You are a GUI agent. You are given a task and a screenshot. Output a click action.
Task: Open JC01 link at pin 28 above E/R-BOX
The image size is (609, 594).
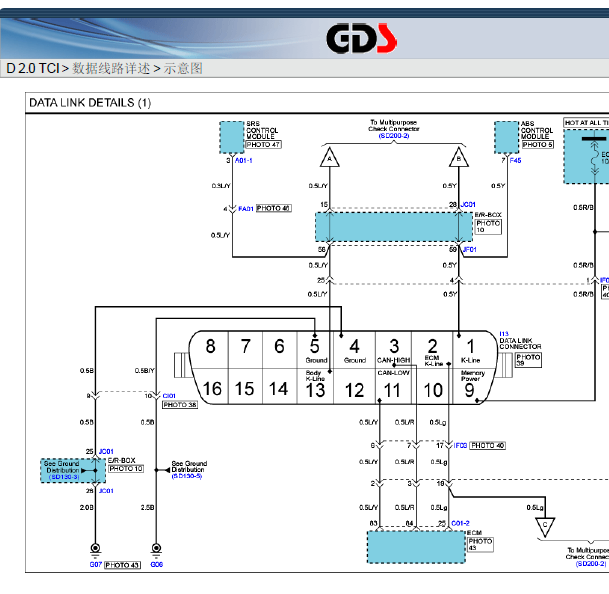point(468,204)
